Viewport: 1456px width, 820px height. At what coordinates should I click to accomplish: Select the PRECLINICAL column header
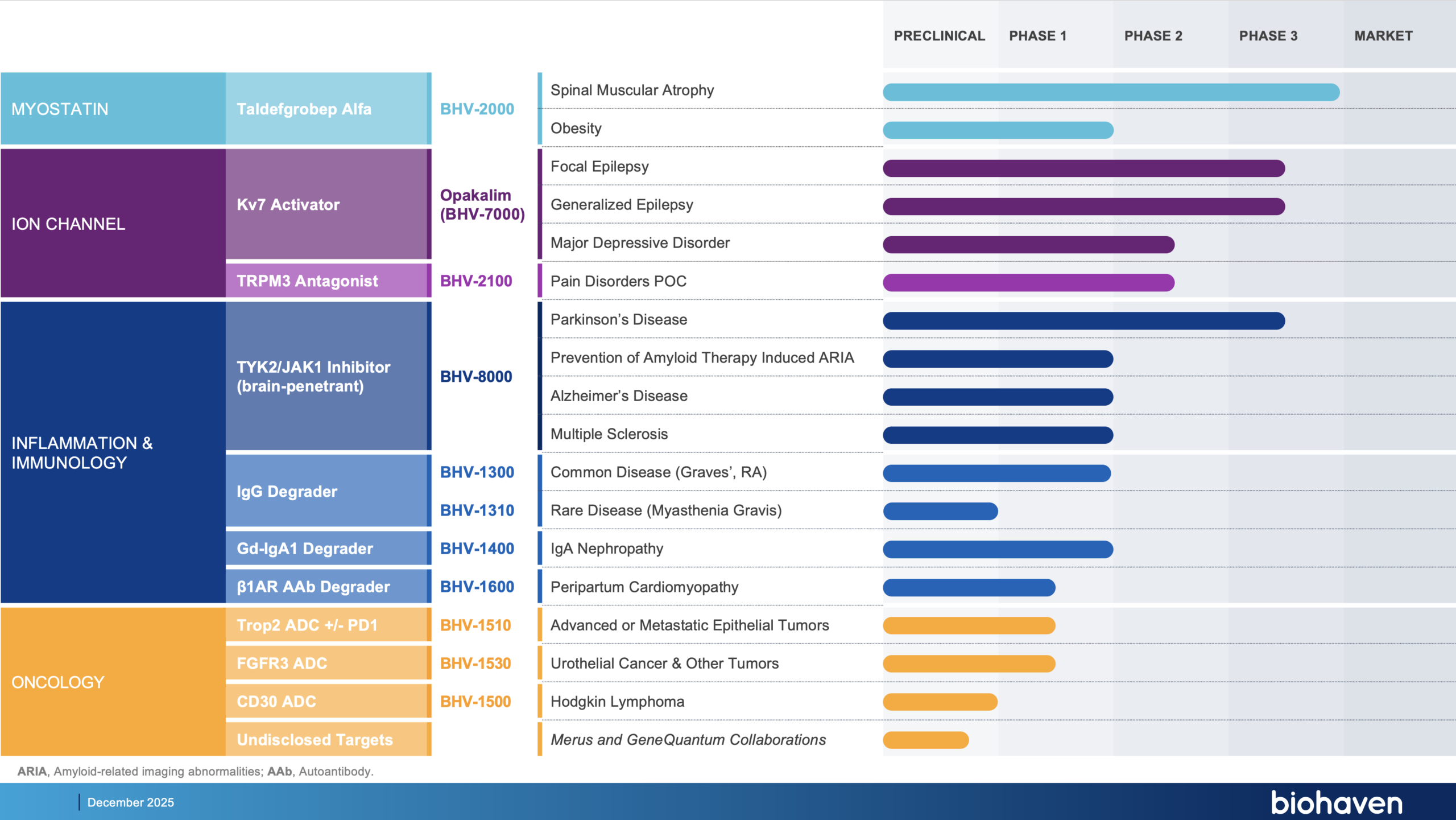pos(939,36)
